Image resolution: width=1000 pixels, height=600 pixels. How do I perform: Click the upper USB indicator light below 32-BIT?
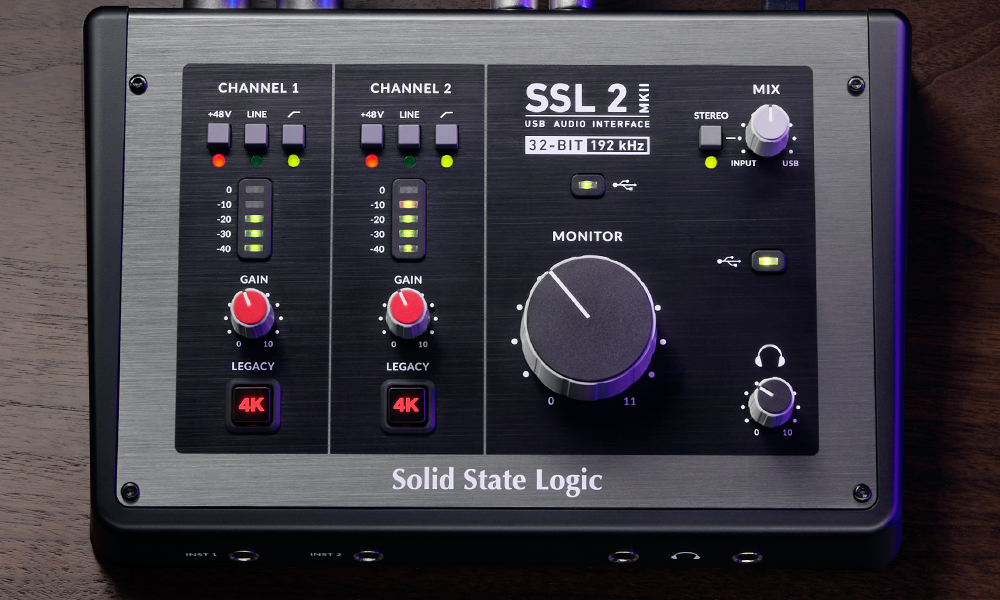(587, 185)
